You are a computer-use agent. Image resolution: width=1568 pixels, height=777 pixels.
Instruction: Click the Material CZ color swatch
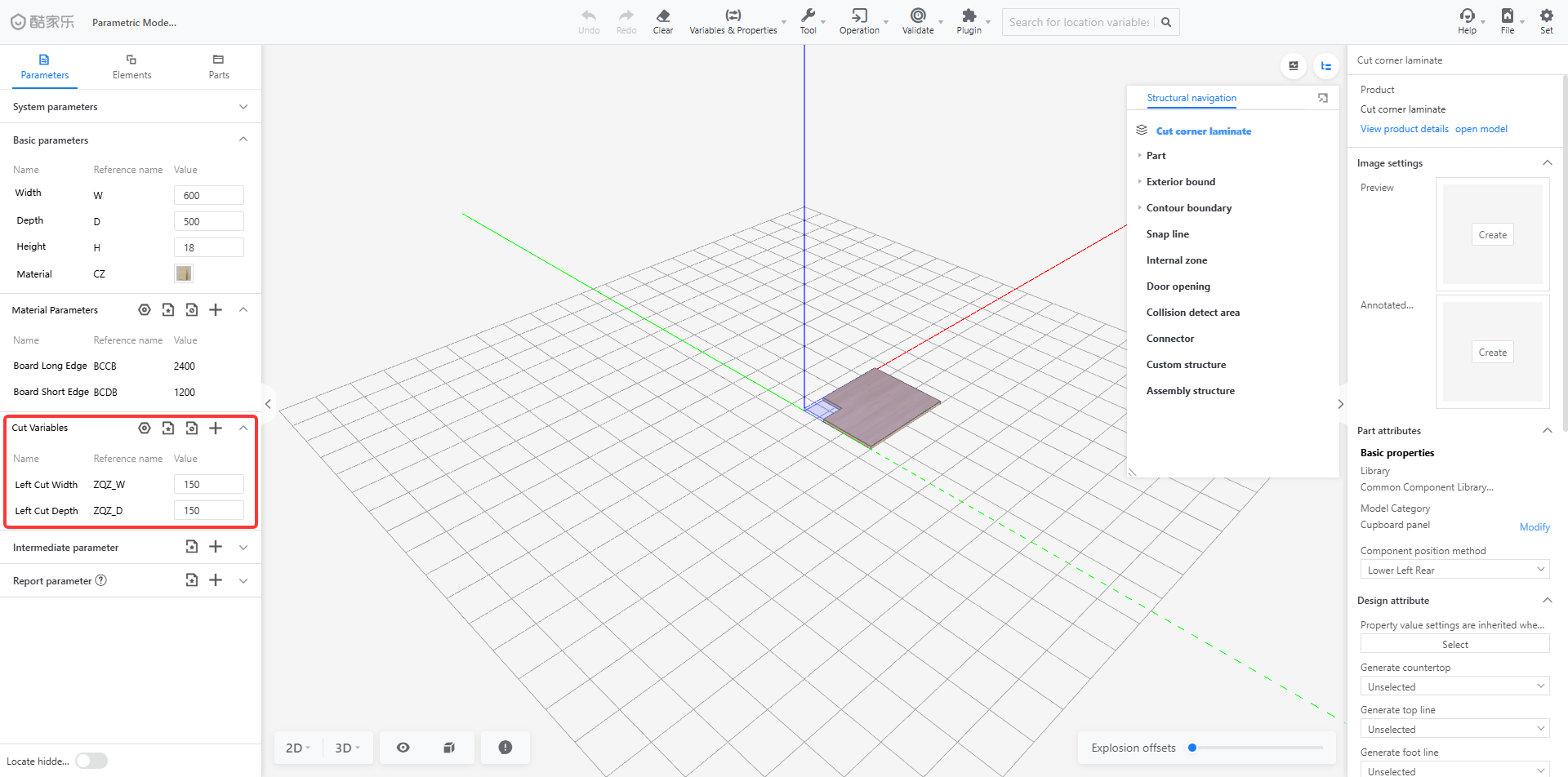click(x=184, y=273)
